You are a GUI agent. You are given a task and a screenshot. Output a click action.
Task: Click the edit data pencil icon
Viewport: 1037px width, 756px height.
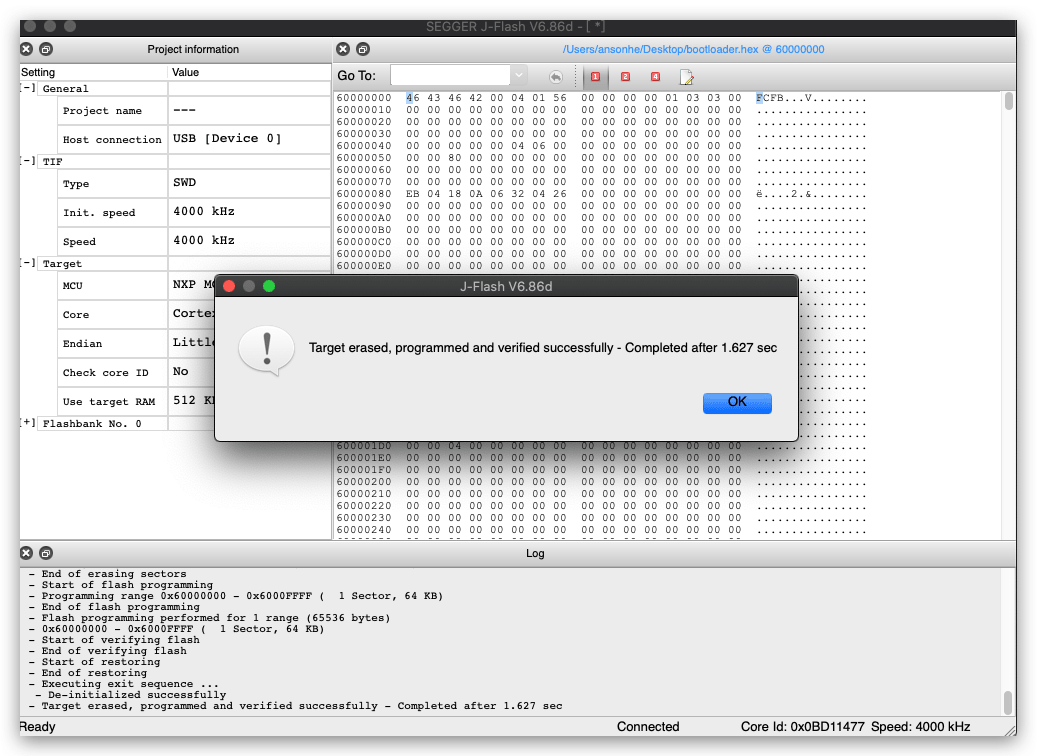pos(686,77)
